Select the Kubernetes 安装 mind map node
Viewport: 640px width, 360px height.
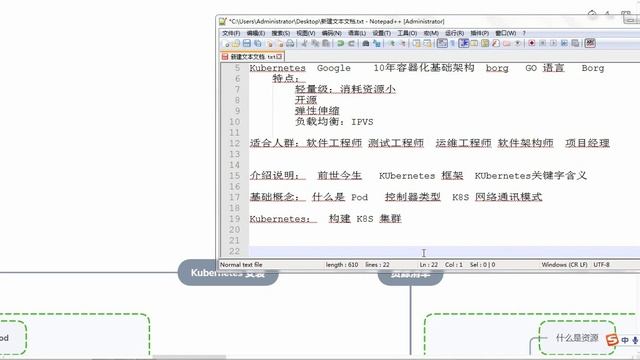coord(228,273)
